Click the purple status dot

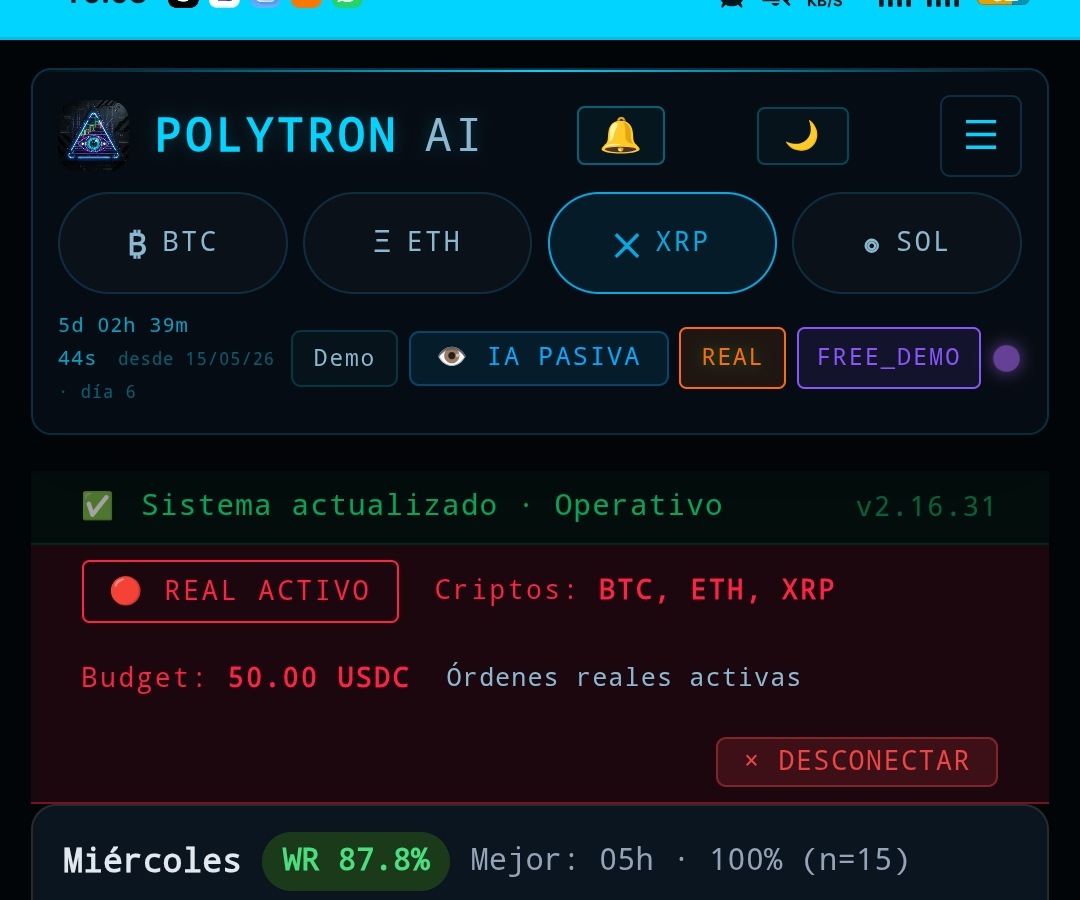point(1006,358)
